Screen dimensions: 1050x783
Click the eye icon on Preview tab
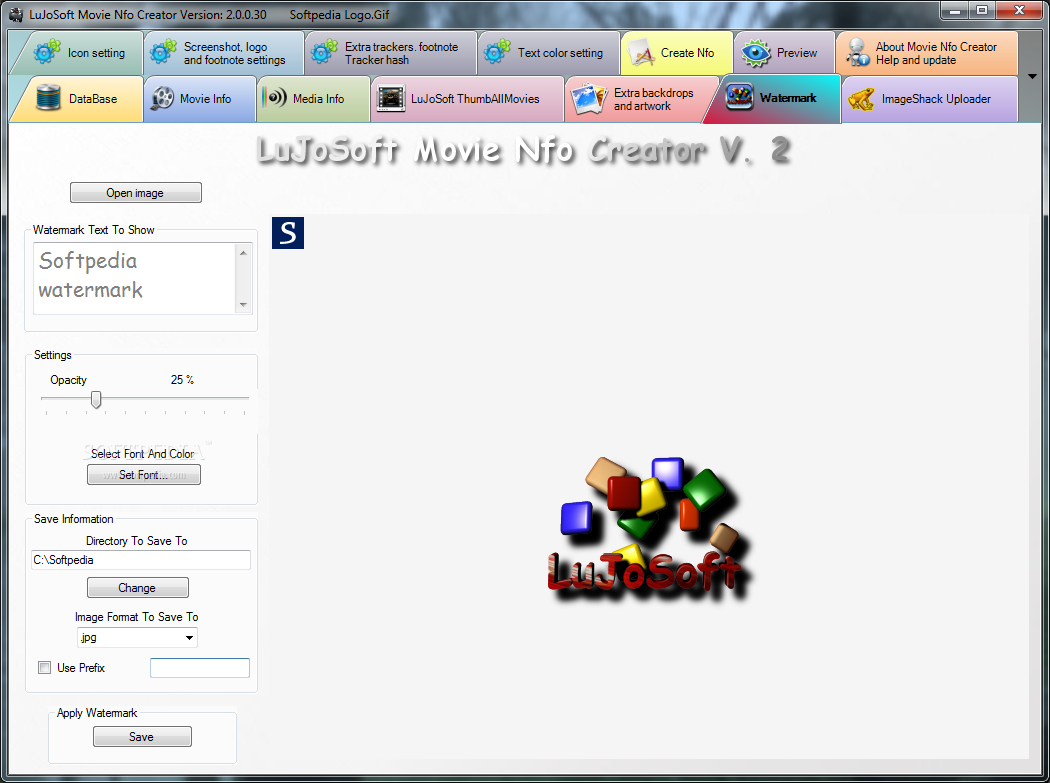point(756,53)
